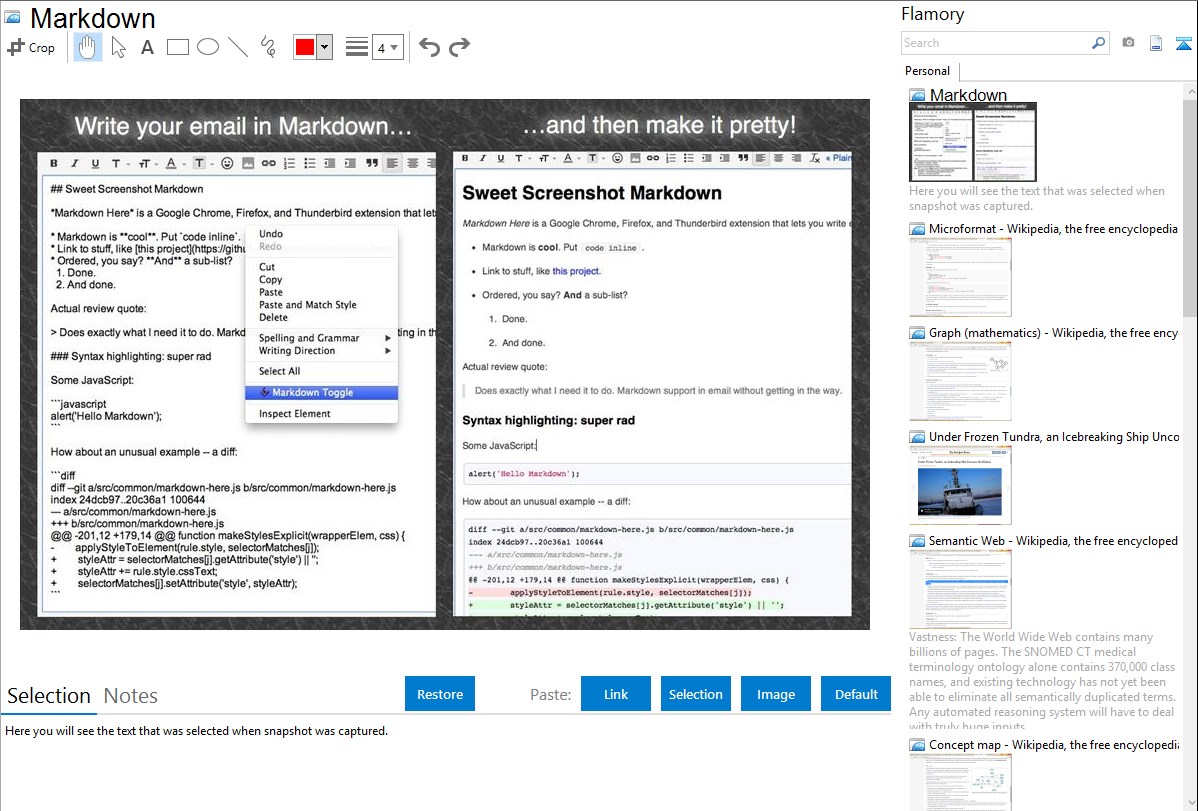This screenshot has height=811, width=1198.
Task: Choose the straight line tool
Action: [238, 47]
